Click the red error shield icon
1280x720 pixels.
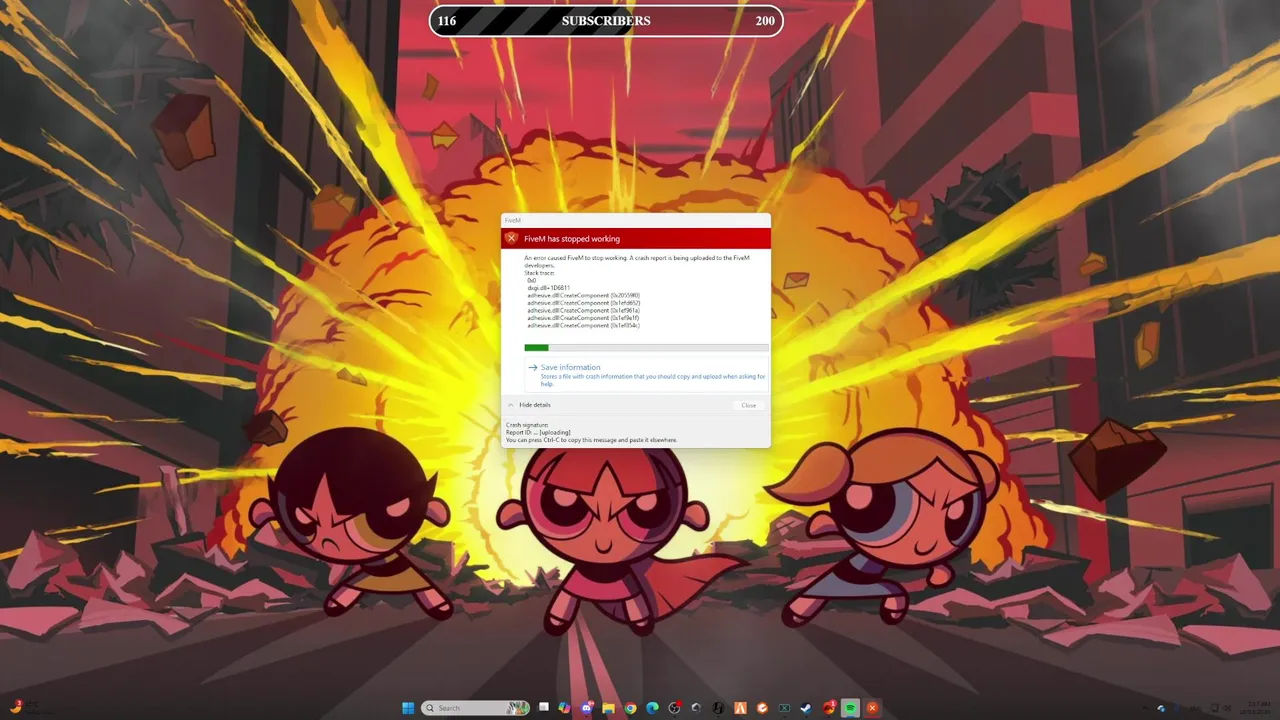(511, 238)
